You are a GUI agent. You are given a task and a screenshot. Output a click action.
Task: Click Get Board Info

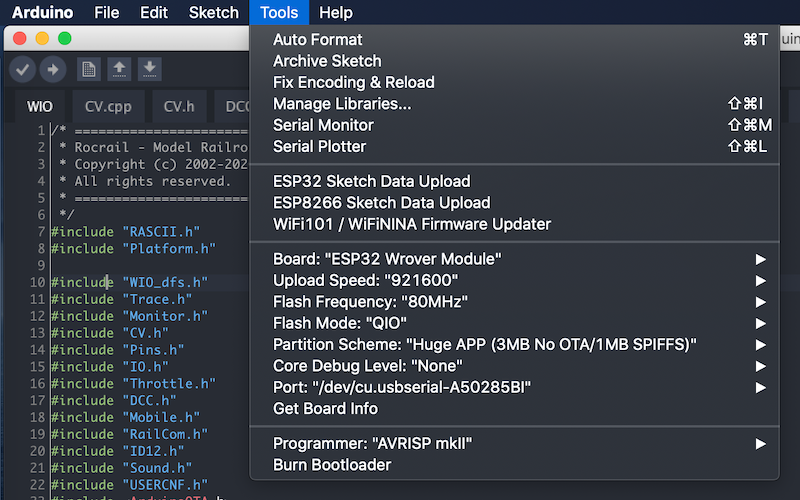325,408
